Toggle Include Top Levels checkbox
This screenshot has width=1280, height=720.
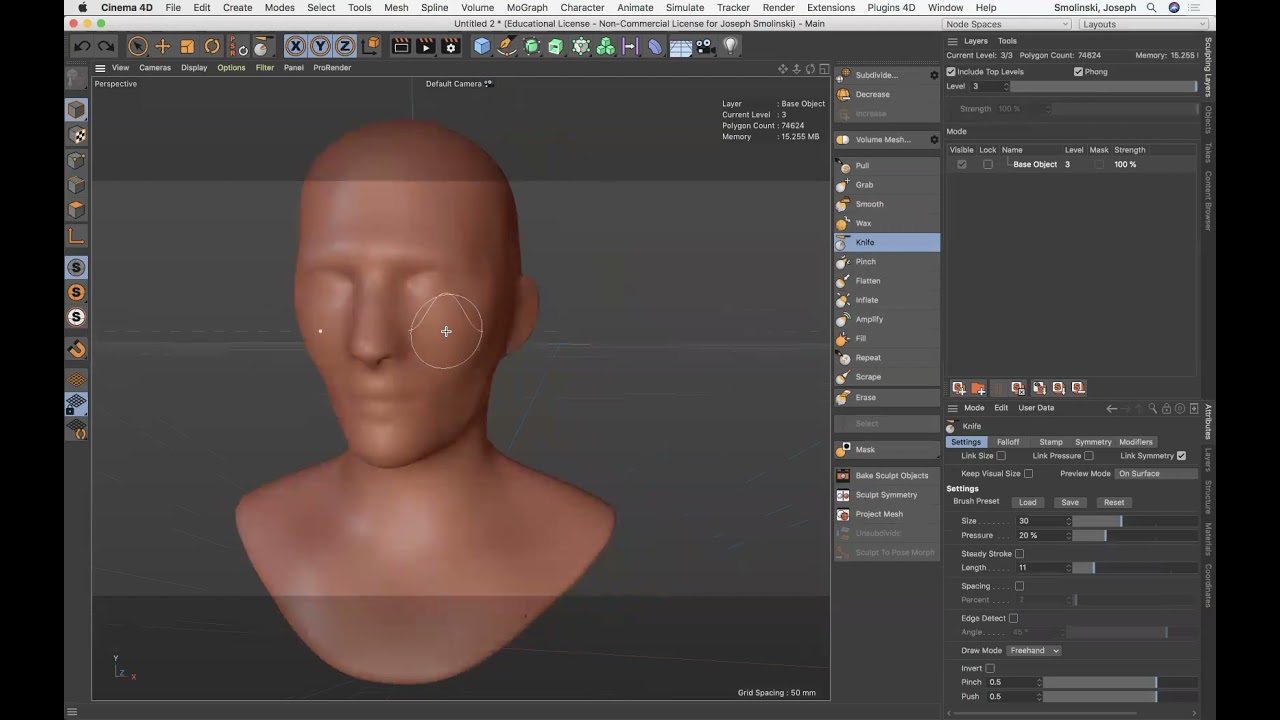pos(951,72)
